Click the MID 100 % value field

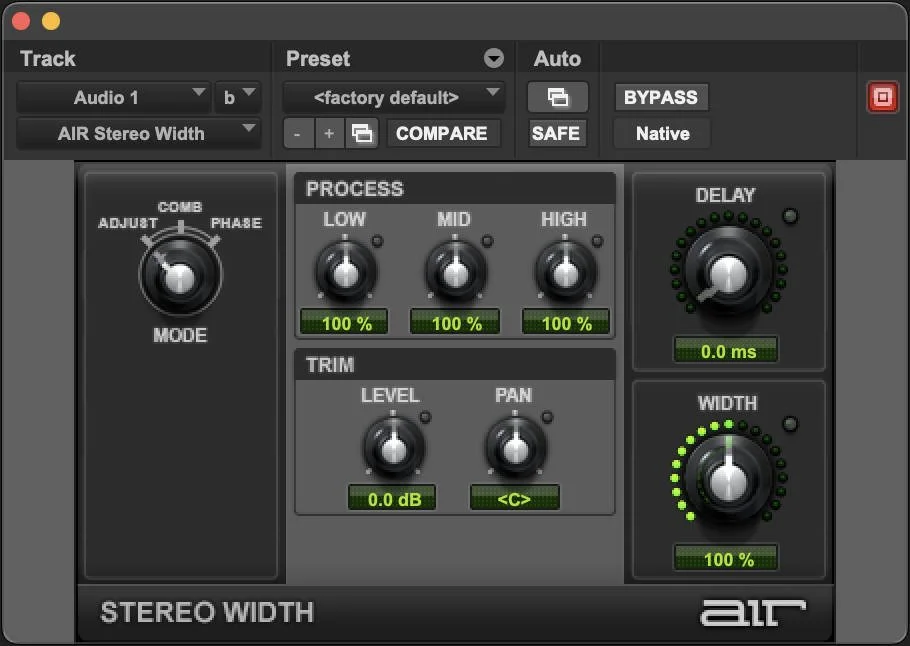pyautogui.click(x=455, y=322)
